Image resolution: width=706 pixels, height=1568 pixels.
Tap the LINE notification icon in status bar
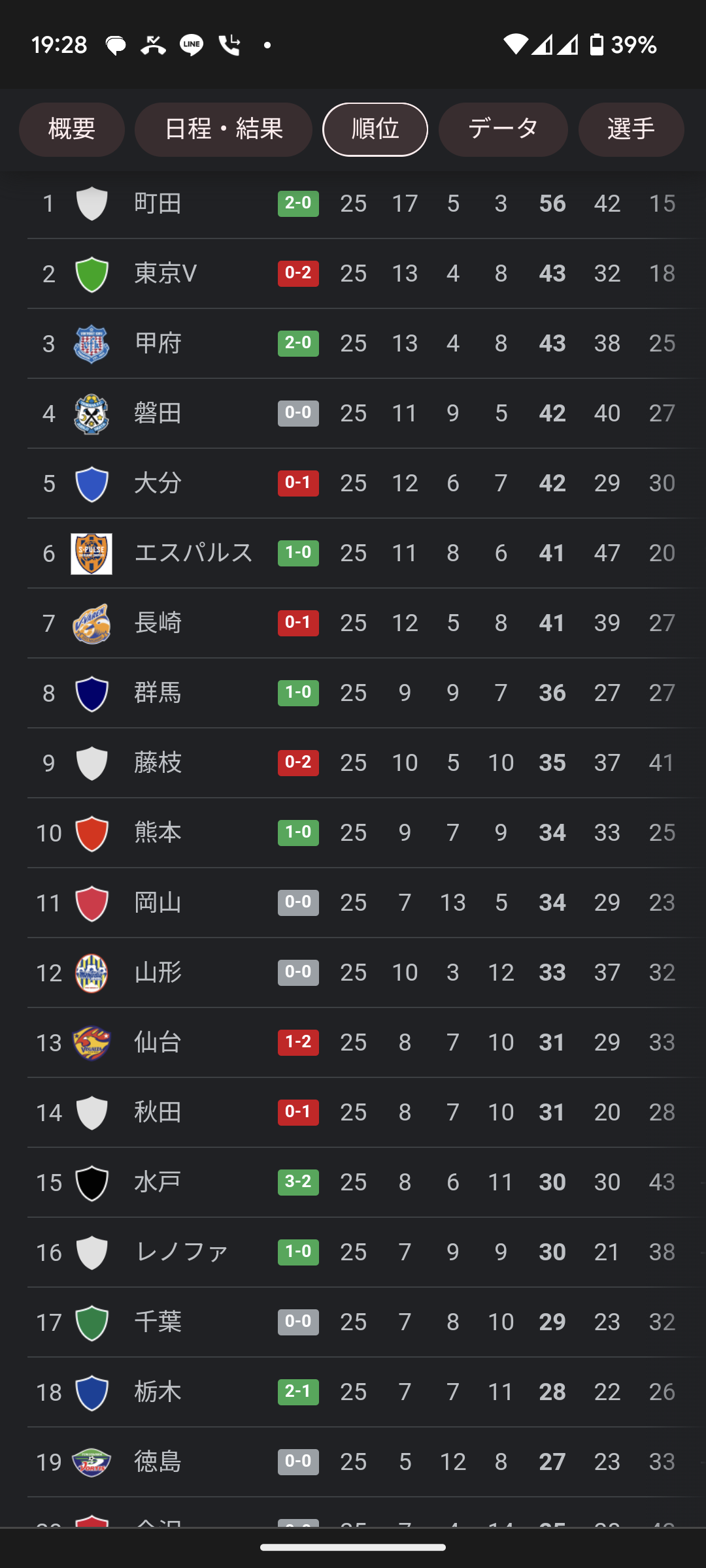click(192, 45)
